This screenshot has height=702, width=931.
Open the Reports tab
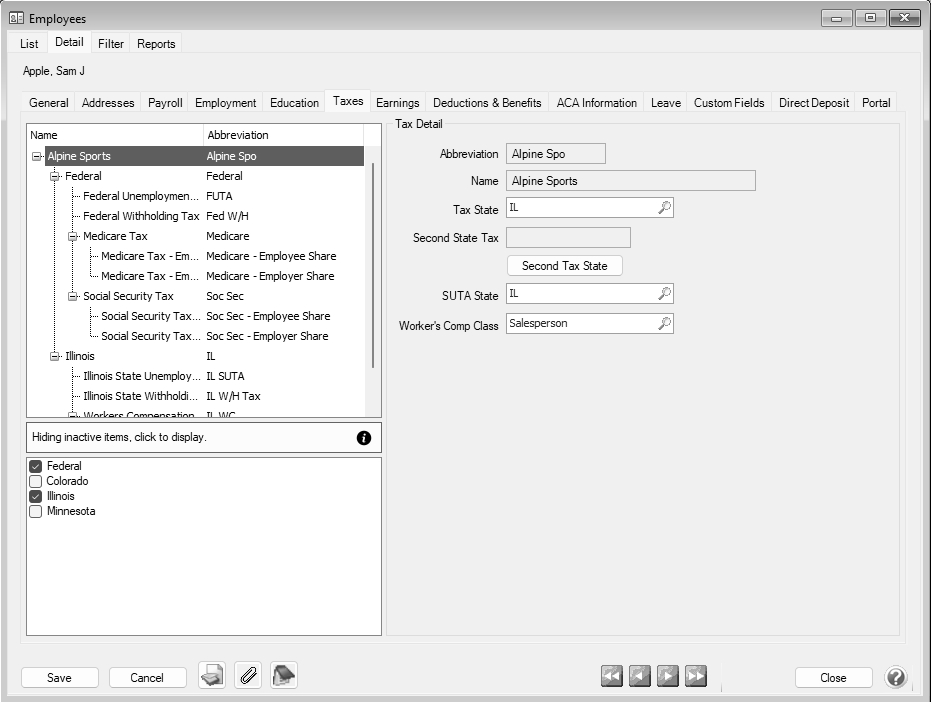tap(156, 44)
